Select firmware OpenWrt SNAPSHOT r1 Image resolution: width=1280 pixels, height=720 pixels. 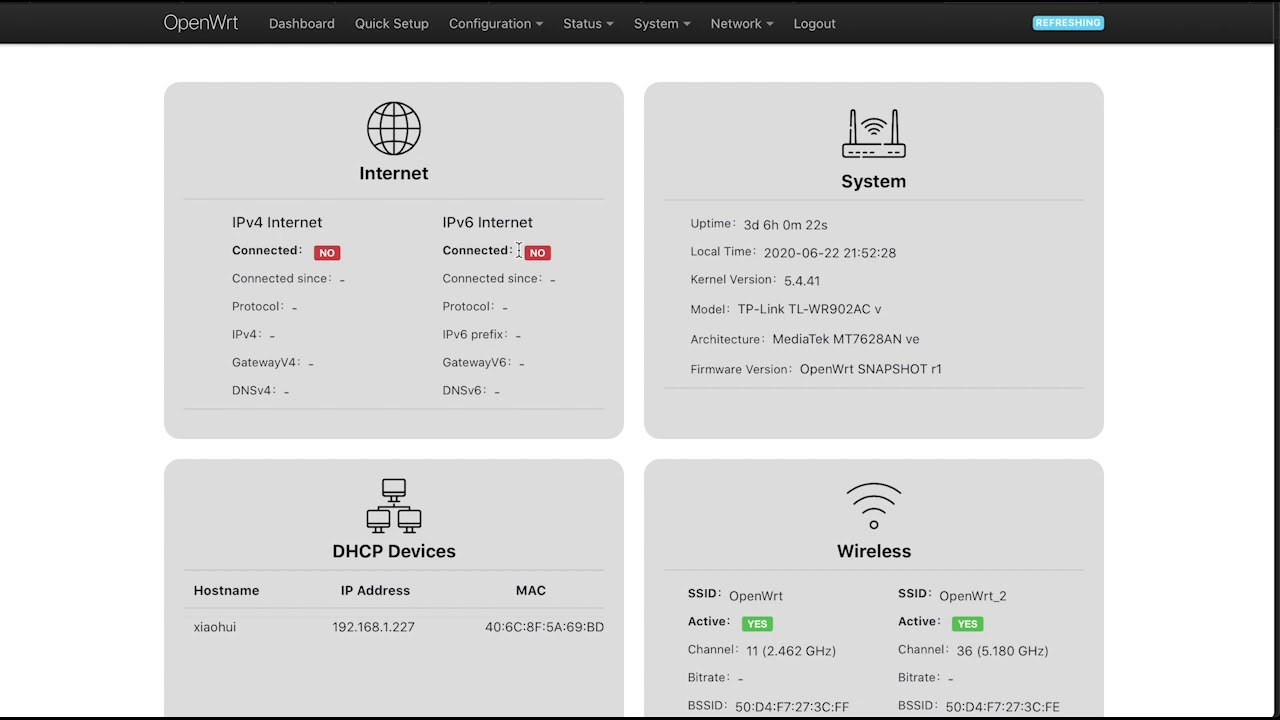coord(870,369)
